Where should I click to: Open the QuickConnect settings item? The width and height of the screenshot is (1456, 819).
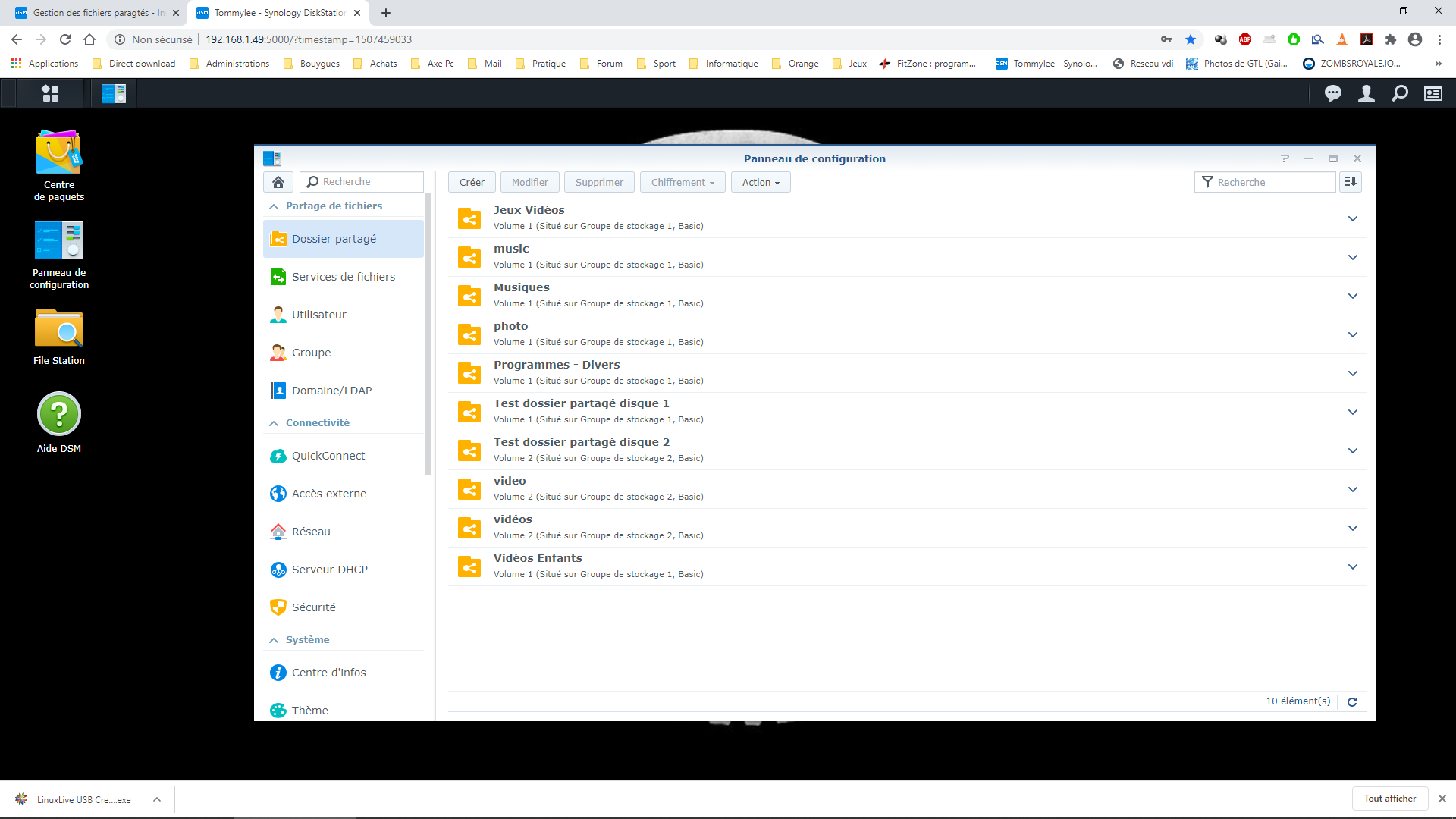328,456
